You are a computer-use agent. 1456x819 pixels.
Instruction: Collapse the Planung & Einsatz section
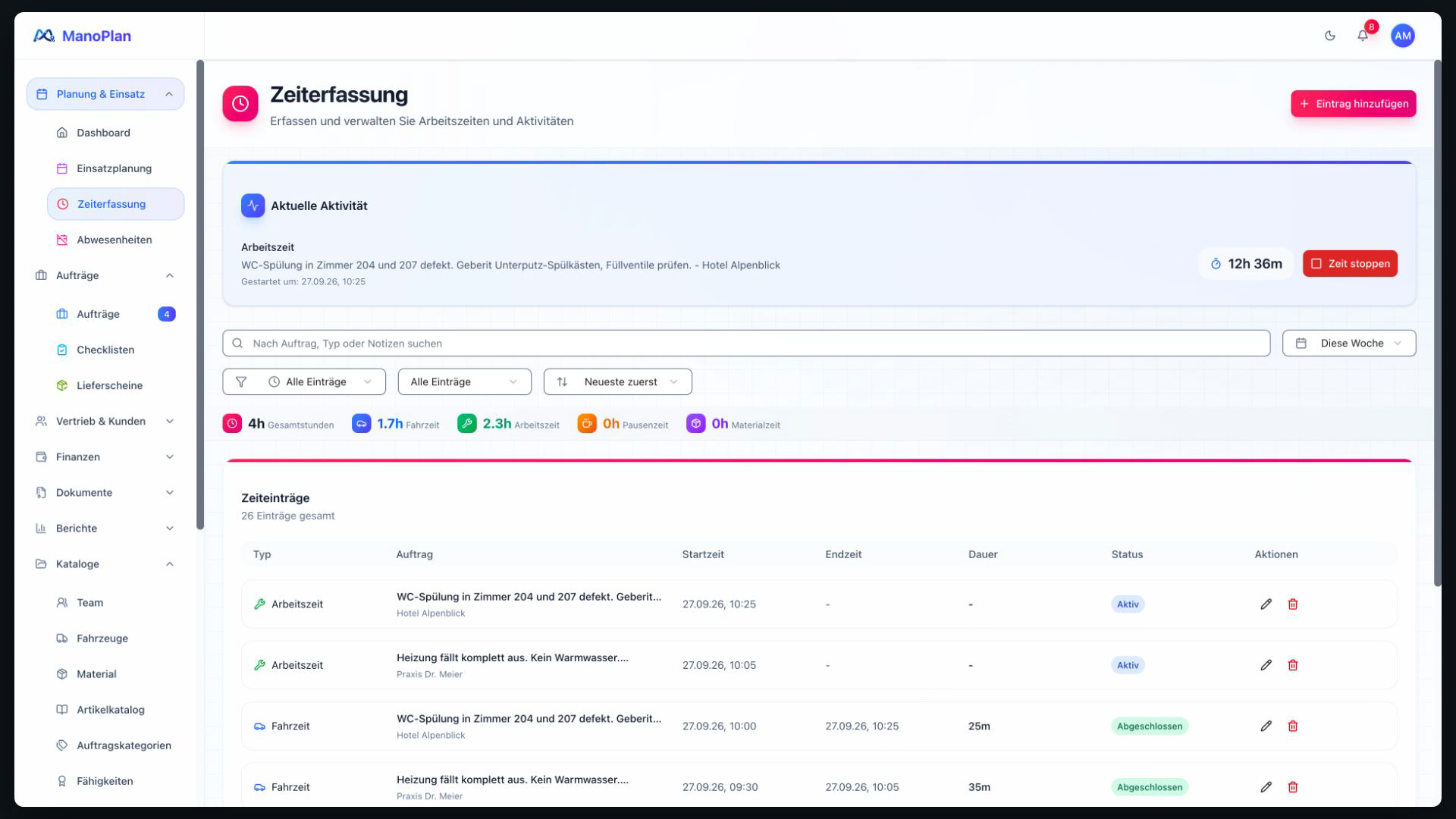point(105,94)
